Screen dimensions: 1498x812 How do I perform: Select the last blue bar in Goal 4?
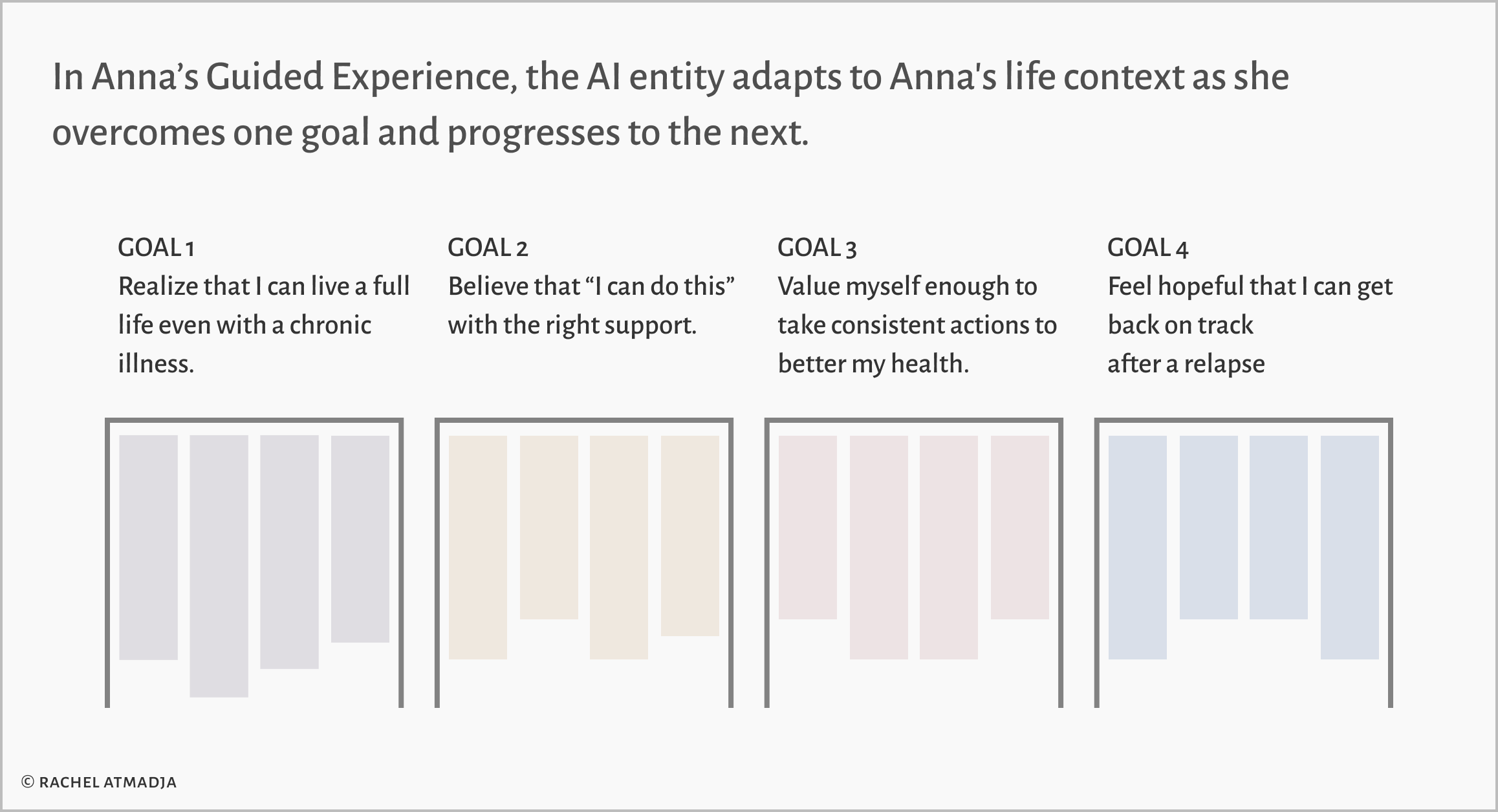(1350, 548)
